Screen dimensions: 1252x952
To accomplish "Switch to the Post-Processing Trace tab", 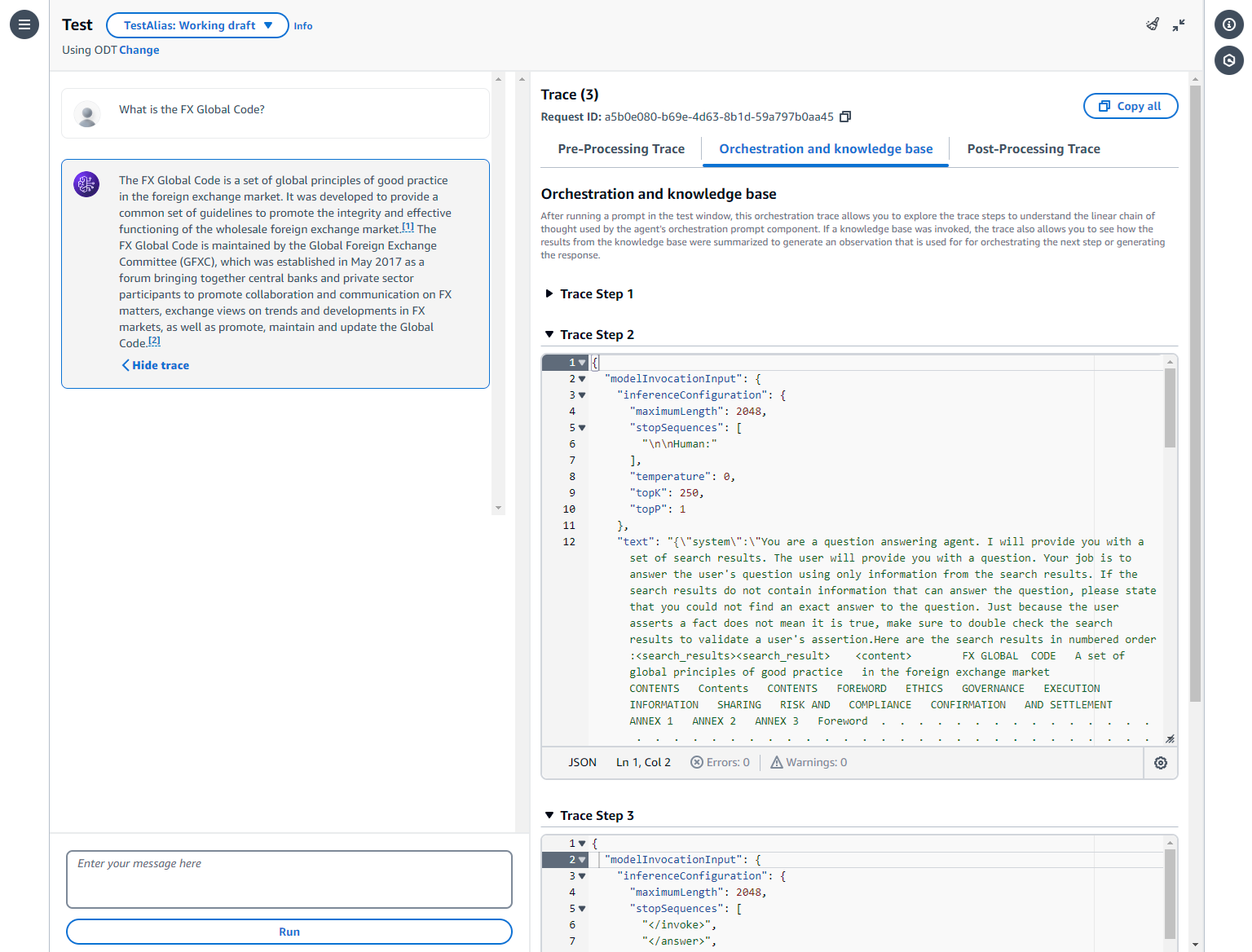I will [x=1033, y=148].
